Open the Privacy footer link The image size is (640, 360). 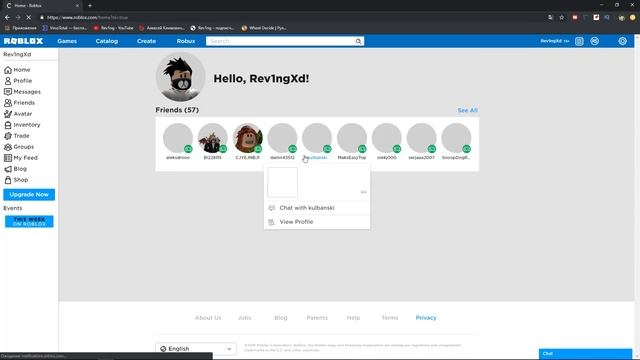click(426, 318)
